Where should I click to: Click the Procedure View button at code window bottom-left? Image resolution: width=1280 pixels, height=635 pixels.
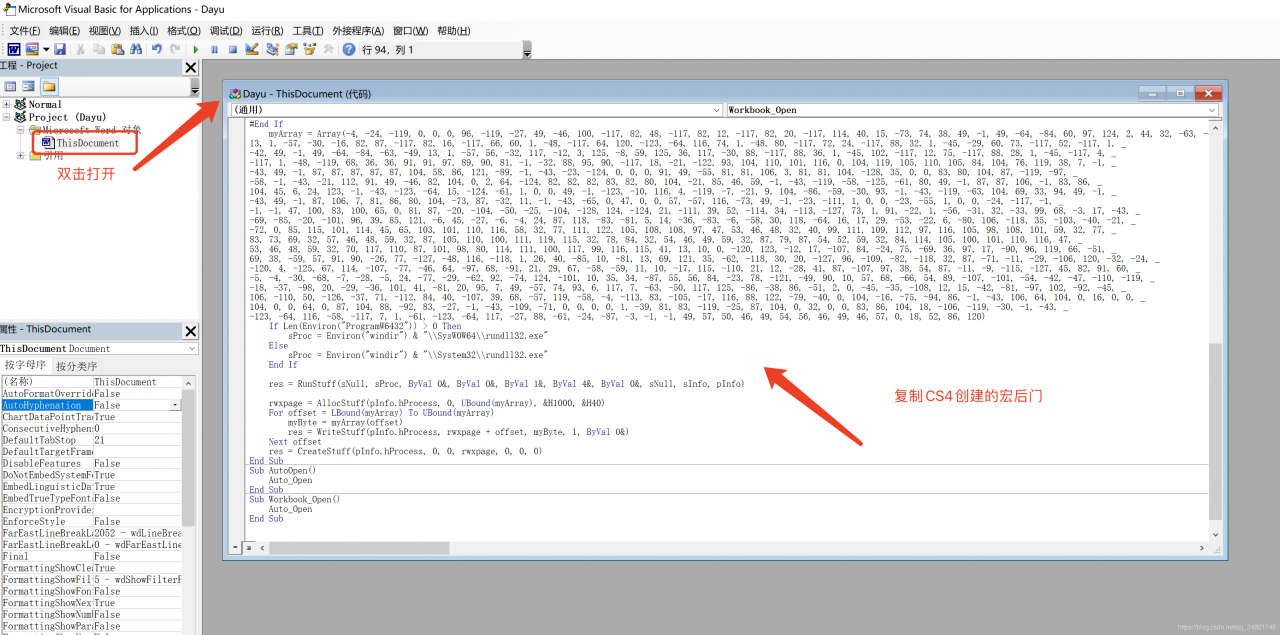tap(236, 548)
